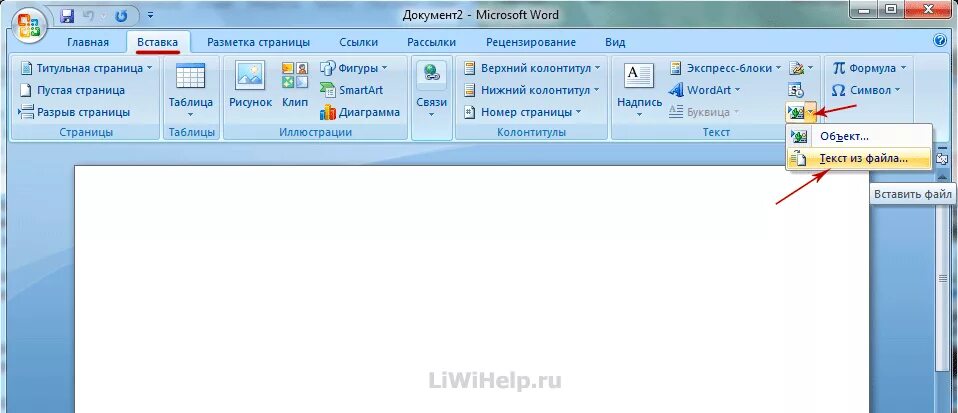Choose Объект... from the dropdown menu
Viewport: 958px width, 413px height.
click(x=858, y=137)
